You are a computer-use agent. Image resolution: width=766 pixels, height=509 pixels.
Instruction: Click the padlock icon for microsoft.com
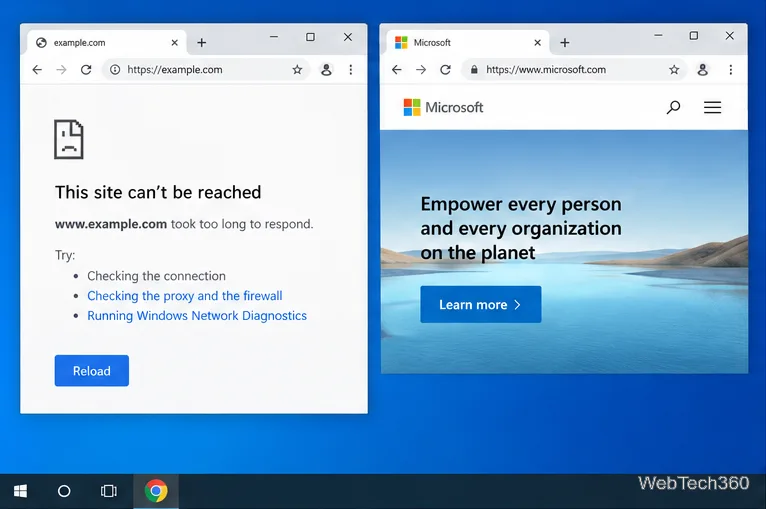click(474, 70)
